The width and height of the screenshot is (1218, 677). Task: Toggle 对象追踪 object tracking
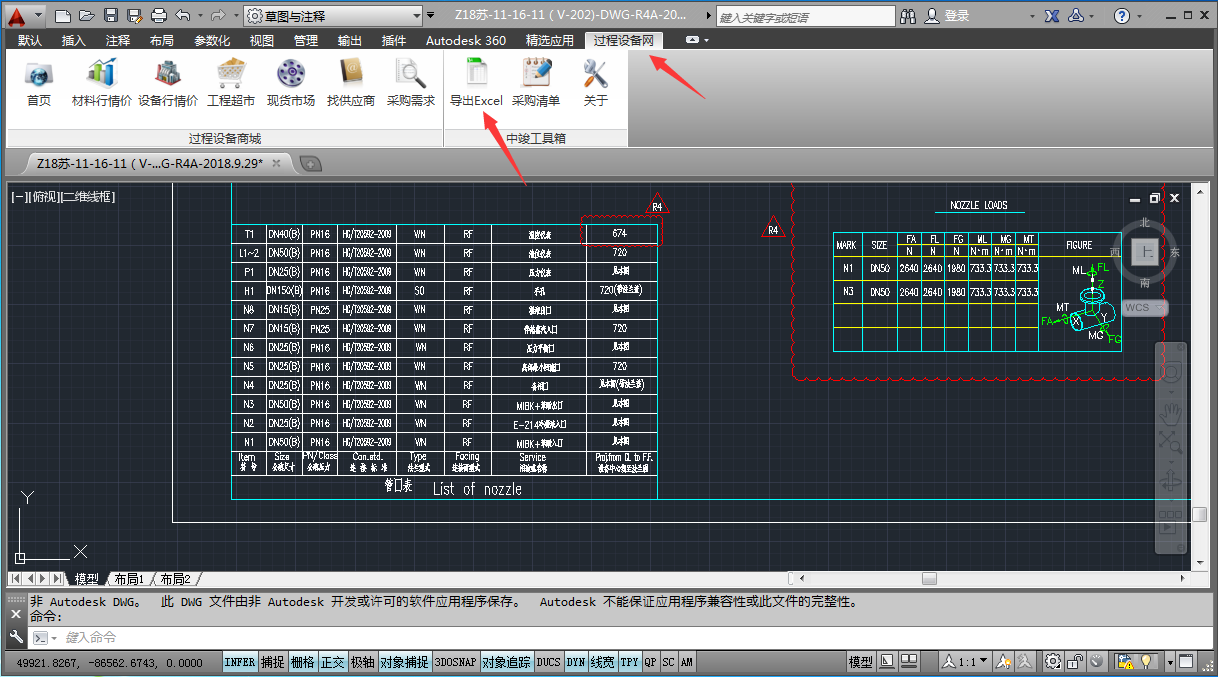pos(506,662)
